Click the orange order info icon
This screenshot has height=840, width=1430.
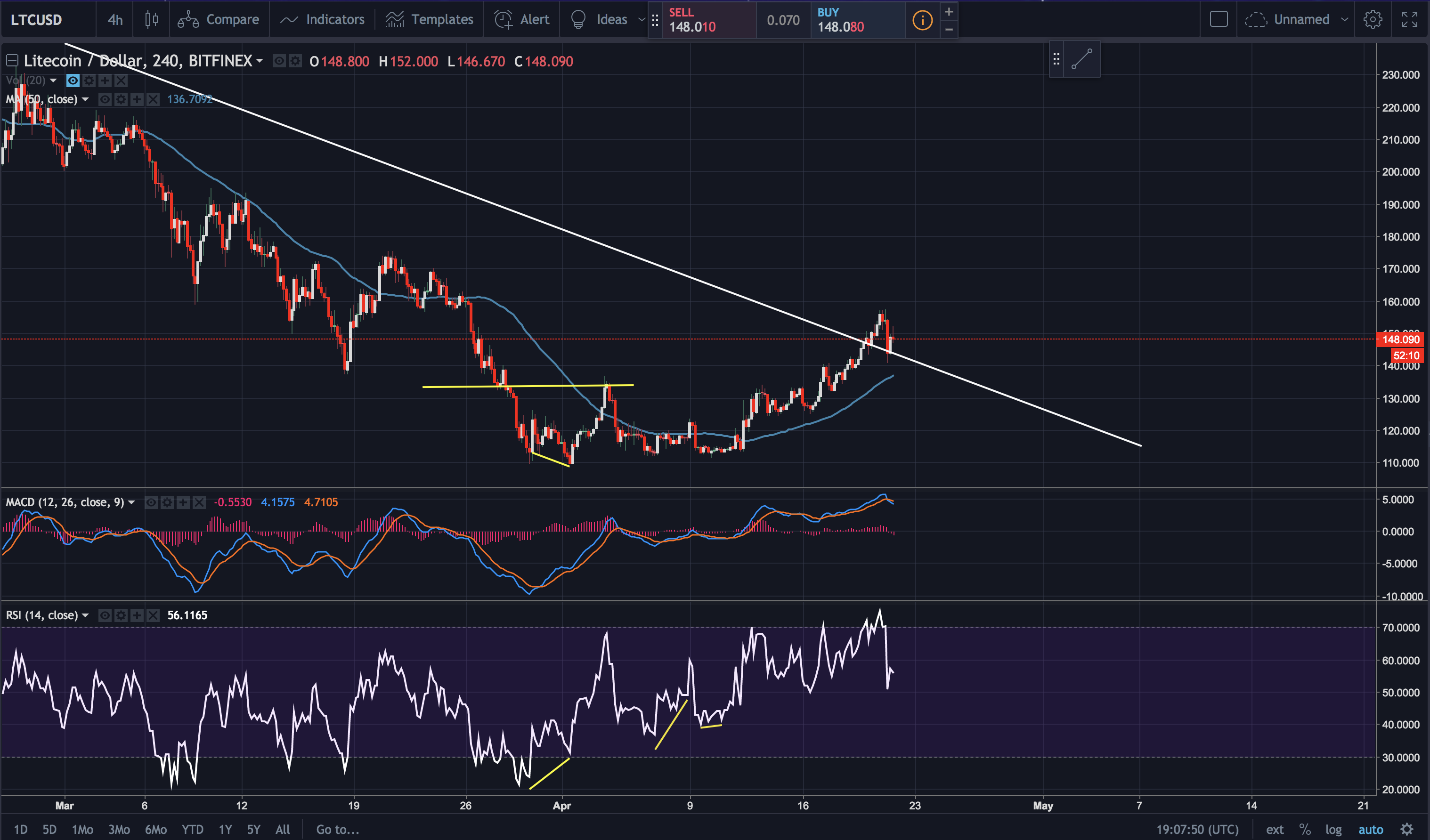[x=922, y=21]
